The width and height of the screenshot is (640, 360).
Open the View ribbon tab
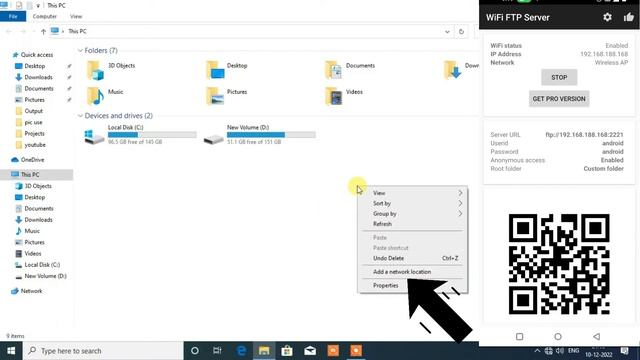click(x=76, y=16)
